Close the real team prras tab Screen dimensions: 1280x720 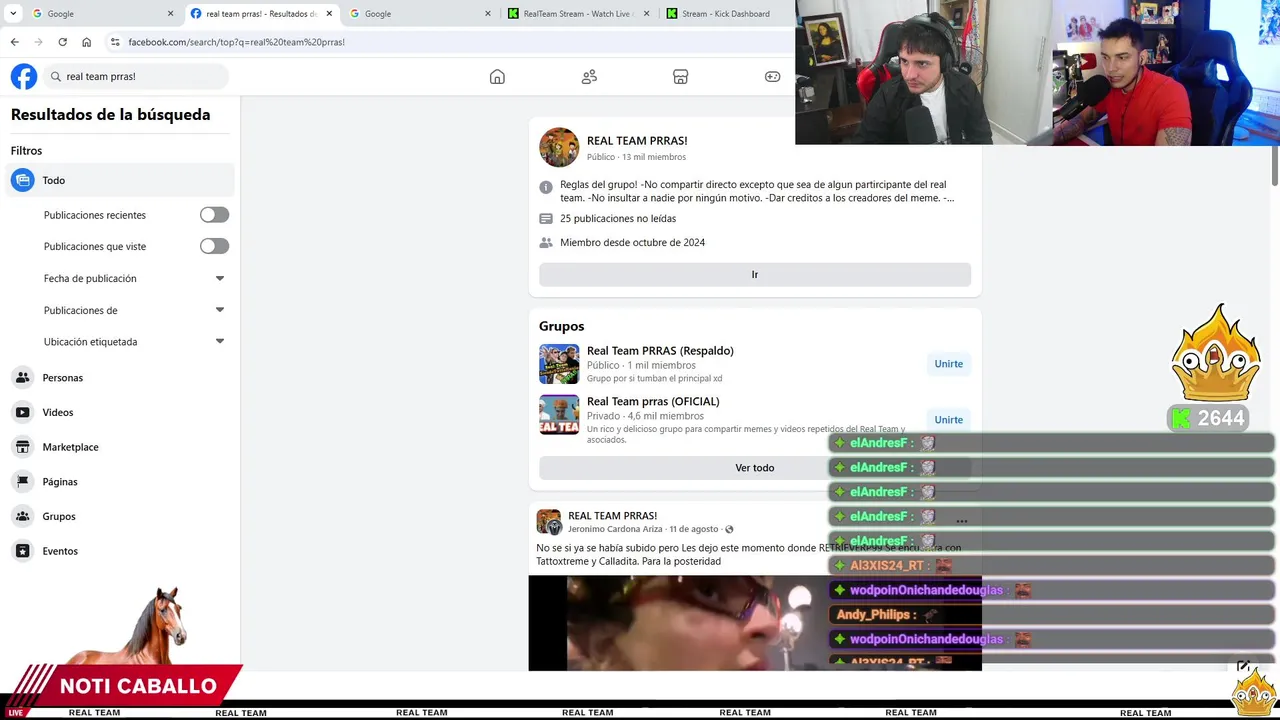pyautogui.click(x=329, y=14)
